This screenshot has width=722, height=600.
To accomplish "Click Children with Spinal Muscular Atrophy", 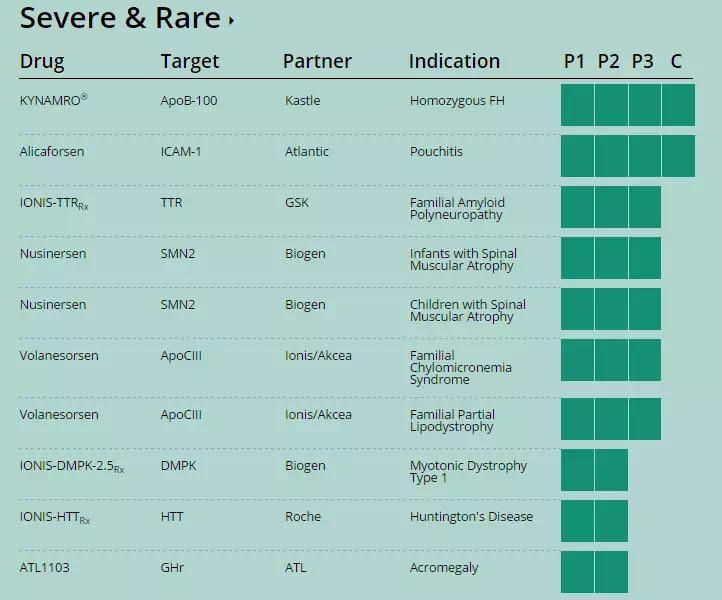I will pos(468,311).
